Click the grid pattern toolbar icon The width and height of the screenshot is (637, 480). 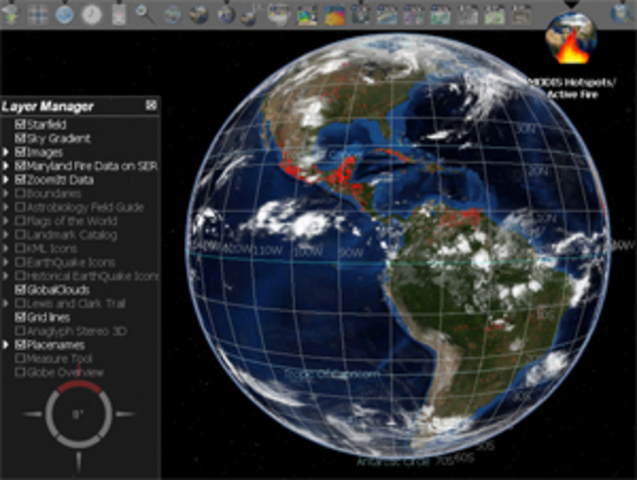38,15
